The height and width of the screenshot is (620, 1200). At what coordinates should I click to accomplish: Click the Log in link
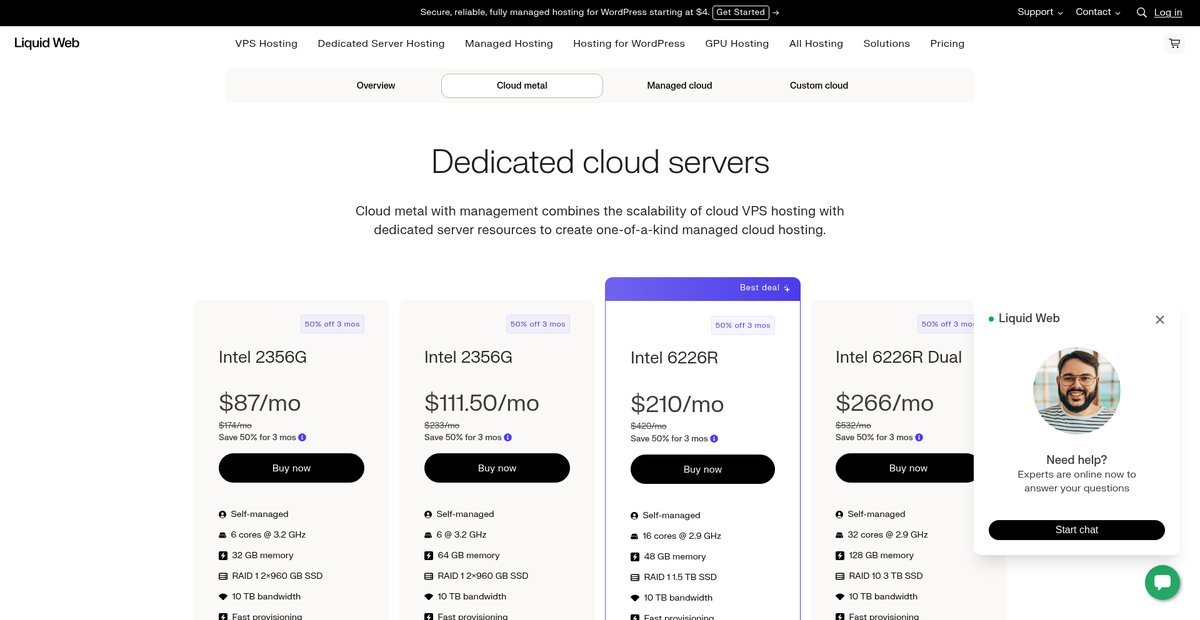point(1168,13)
